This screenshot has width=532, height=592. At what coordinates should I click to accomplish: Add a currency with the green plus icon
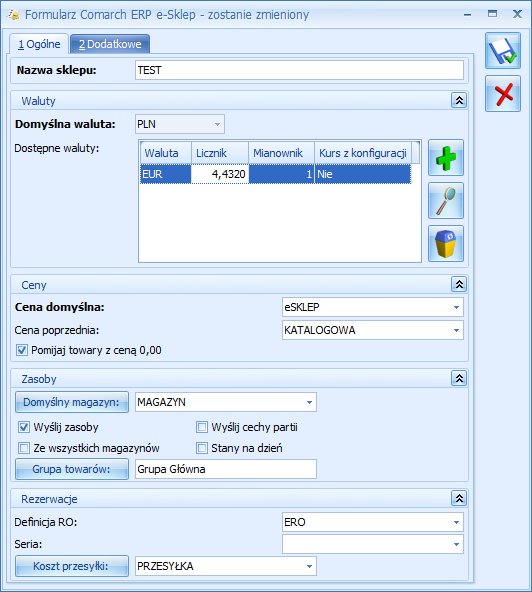click(446, 158)
